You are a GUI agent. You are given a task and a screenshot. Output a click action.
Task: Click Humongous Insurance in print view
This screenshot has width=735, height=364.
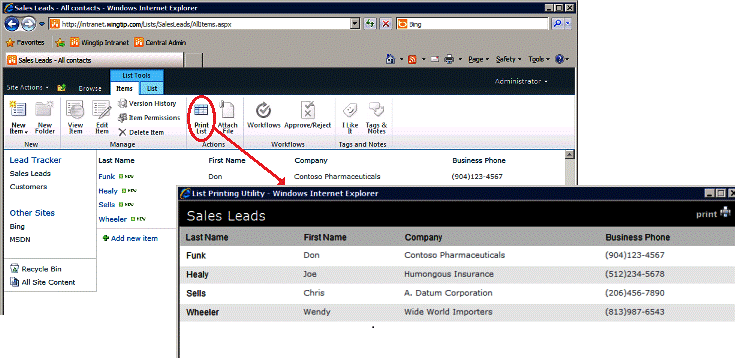(449, 274)
